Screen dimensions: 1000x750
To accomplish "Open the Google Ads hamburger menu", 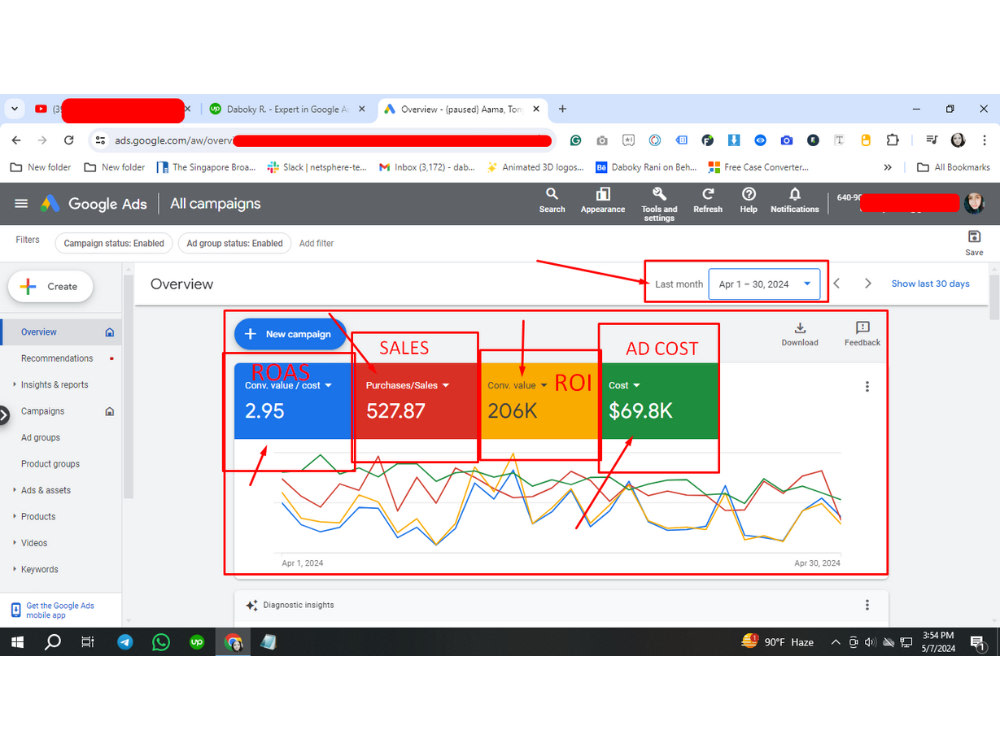I will pos(21,203).
